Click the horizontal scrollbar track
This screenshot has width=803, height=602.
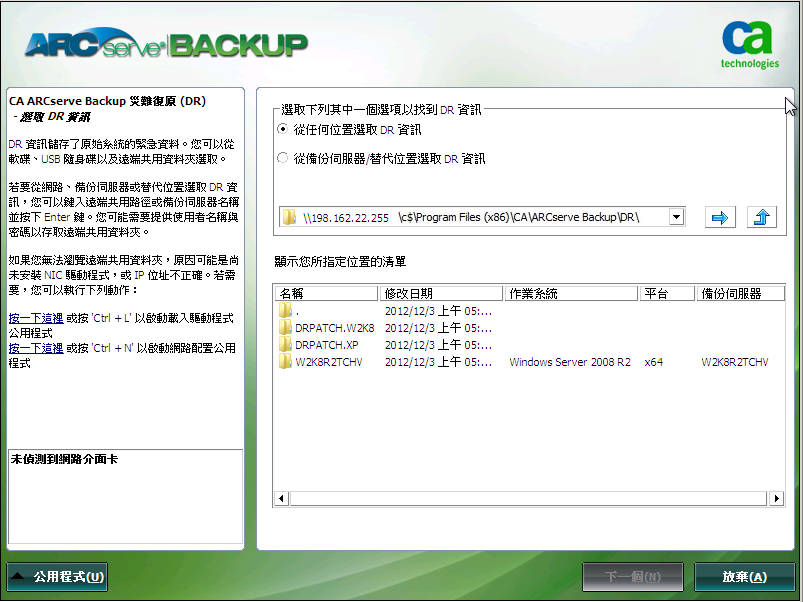tap(529, 498)
